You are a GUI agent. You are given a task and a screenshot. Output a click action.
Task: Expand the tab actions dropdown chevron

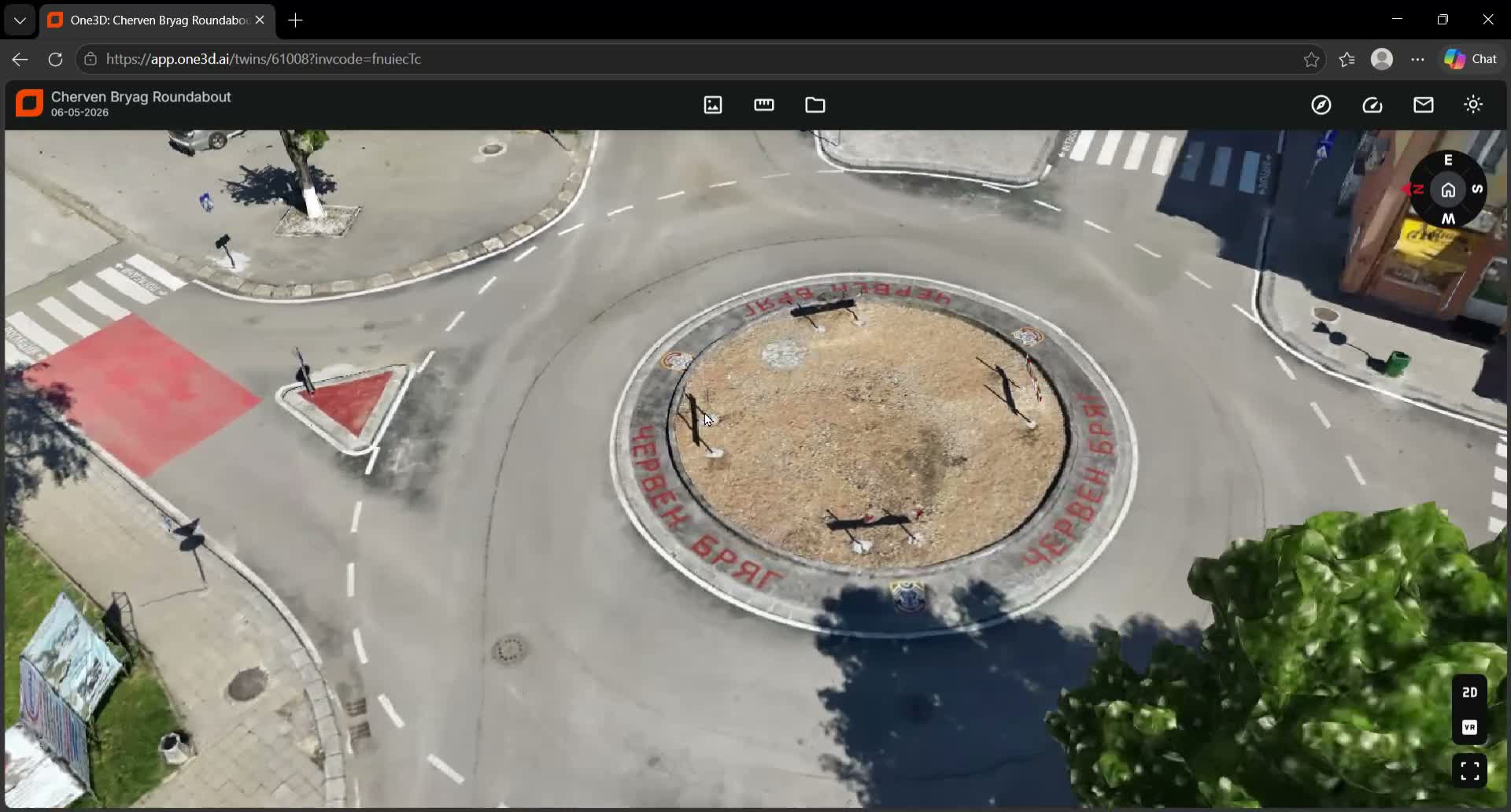(x=20, y=20)
